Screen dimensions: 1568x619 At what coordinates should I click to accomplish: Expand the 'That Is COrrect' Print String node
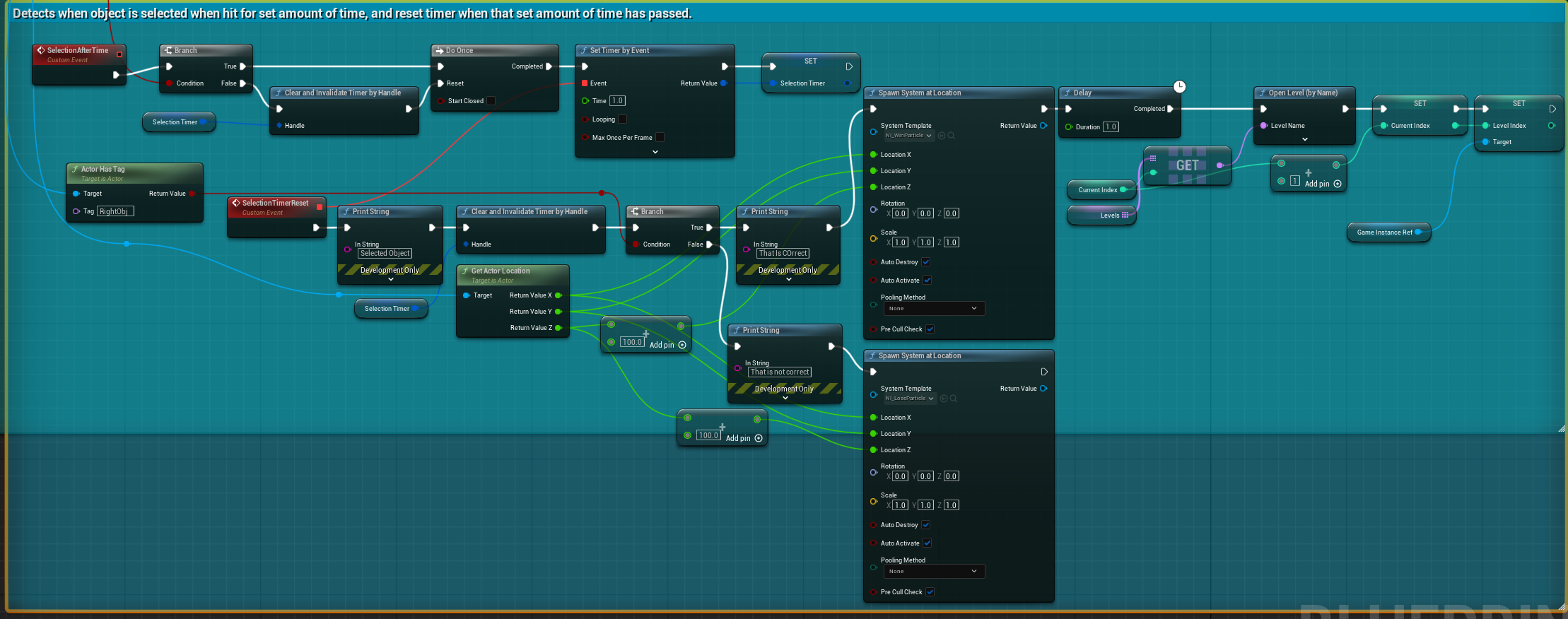(x=789, y=280)
